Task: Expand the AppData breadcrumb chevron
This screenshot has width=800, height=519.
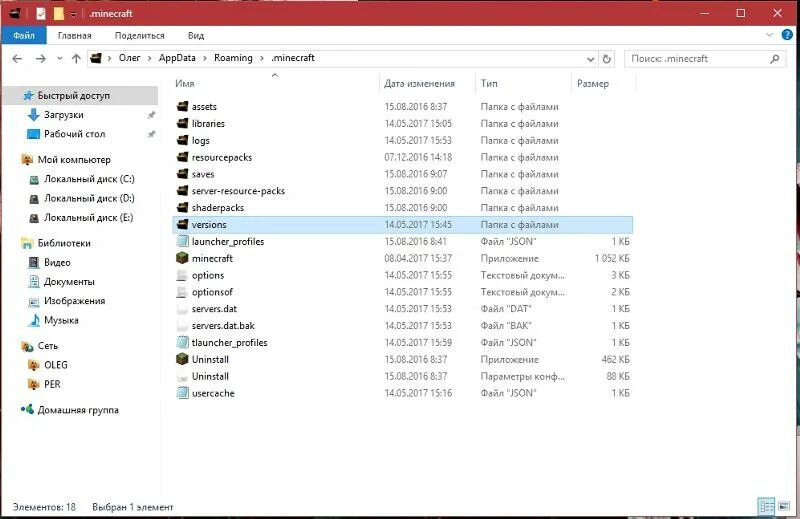Action: 205,58
